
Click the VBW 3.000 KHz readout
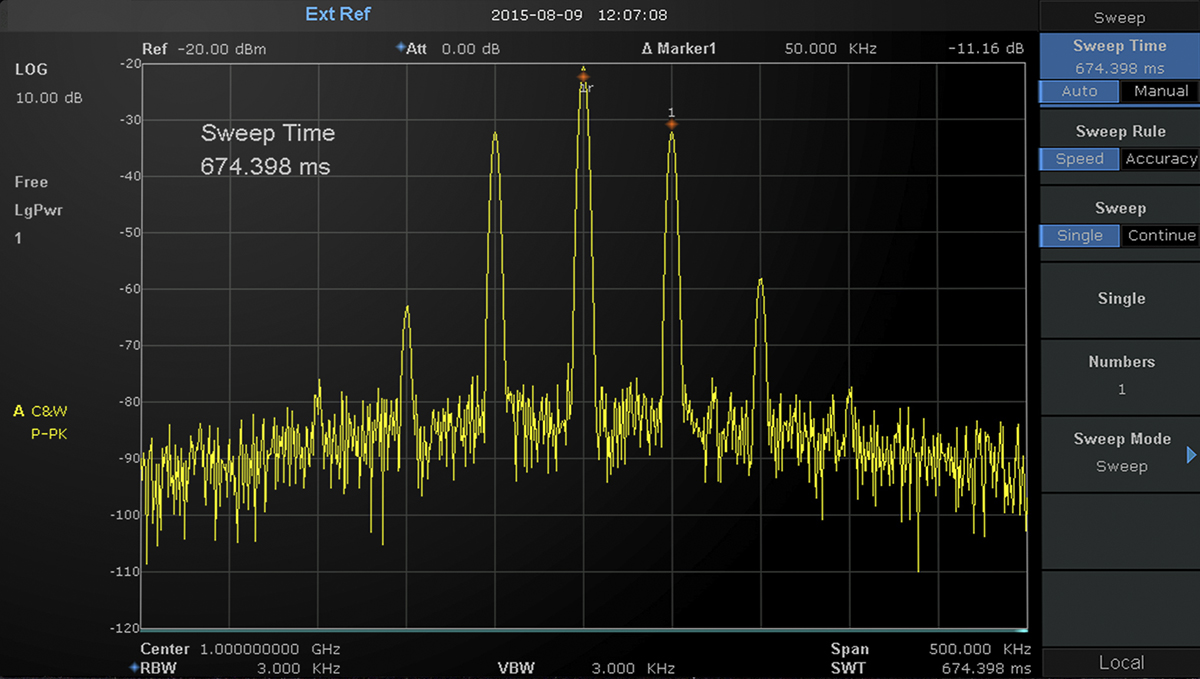click(586, 668)
